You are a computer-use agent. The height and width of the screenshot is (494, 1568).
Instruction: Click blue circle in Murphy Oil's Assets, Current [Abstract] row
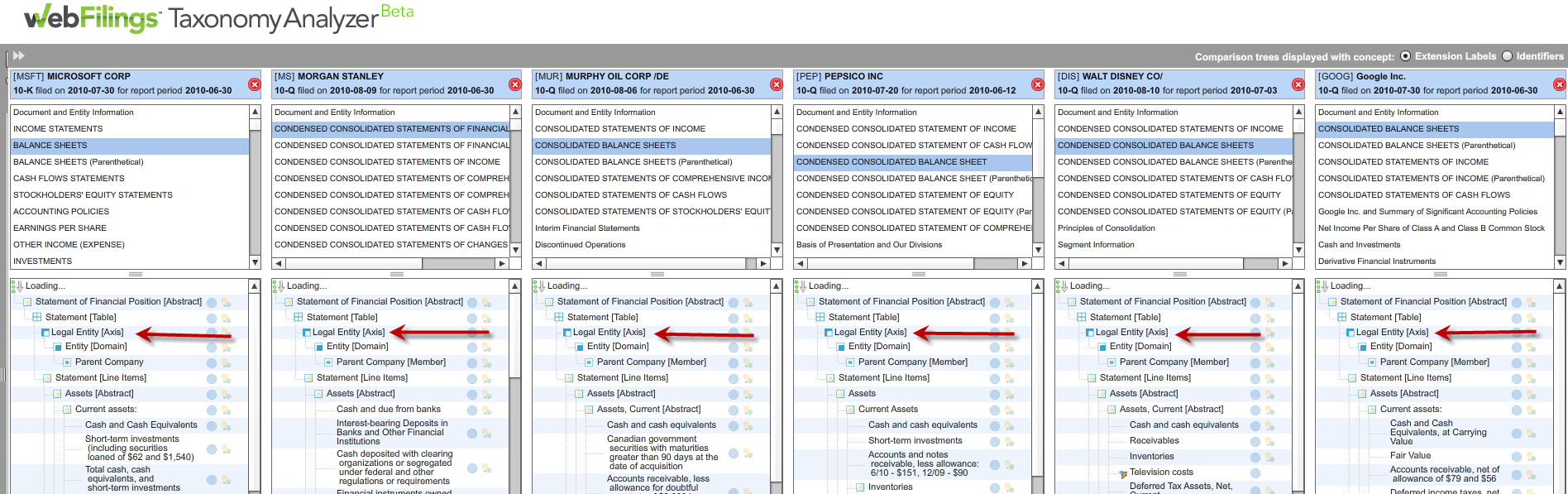[x=734, y=410]
